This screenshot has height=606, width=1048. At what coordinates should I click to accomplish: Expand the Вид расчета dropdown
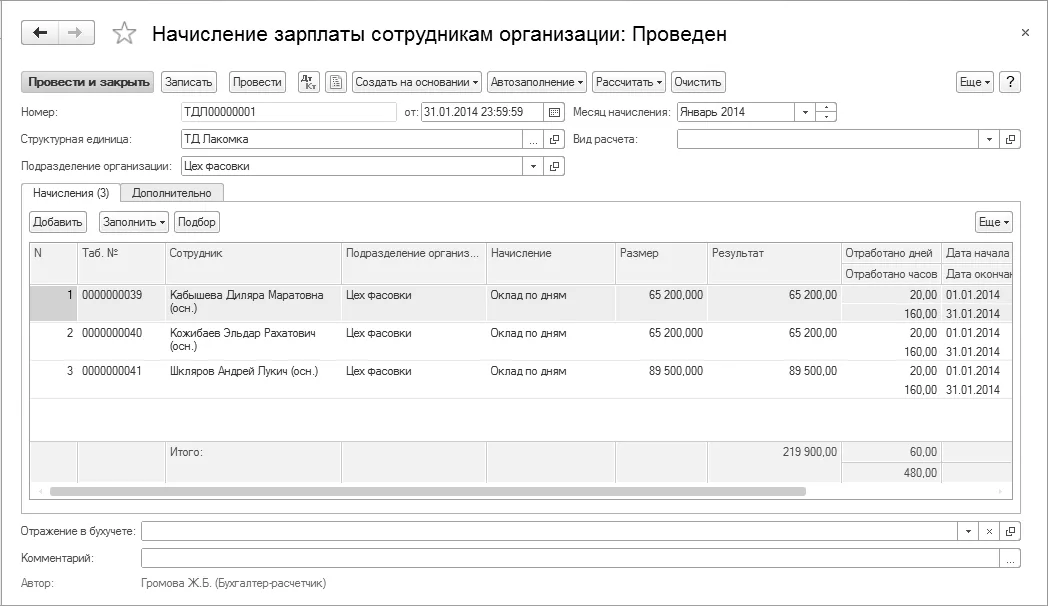coord(989,140)
